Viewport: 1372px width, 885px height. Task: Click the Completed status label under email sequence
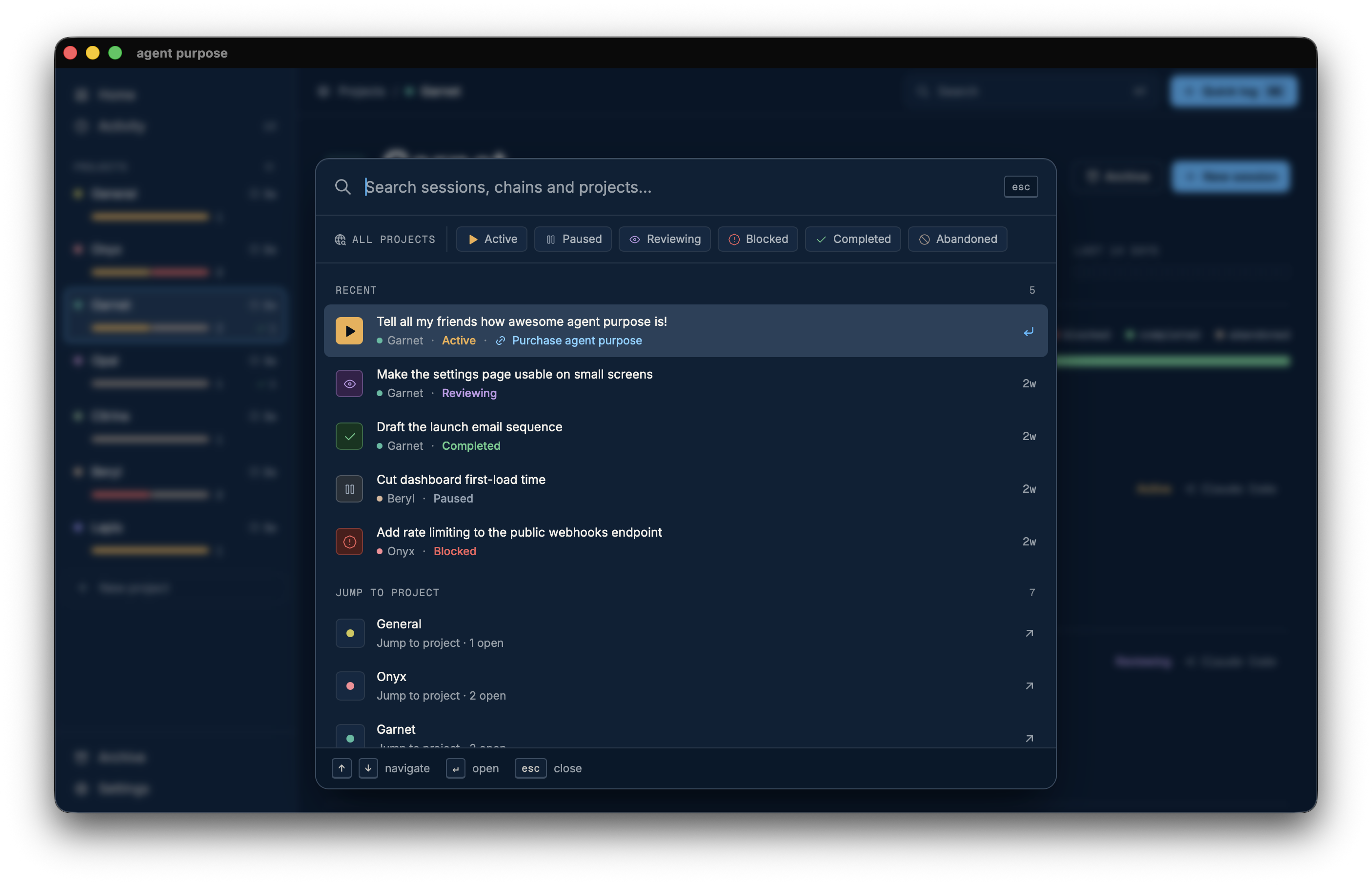click(470, 446)
